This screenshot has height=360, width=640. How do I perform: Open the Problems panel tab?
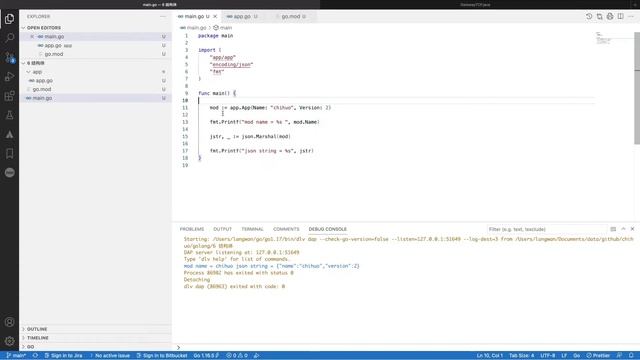[192, 229]
